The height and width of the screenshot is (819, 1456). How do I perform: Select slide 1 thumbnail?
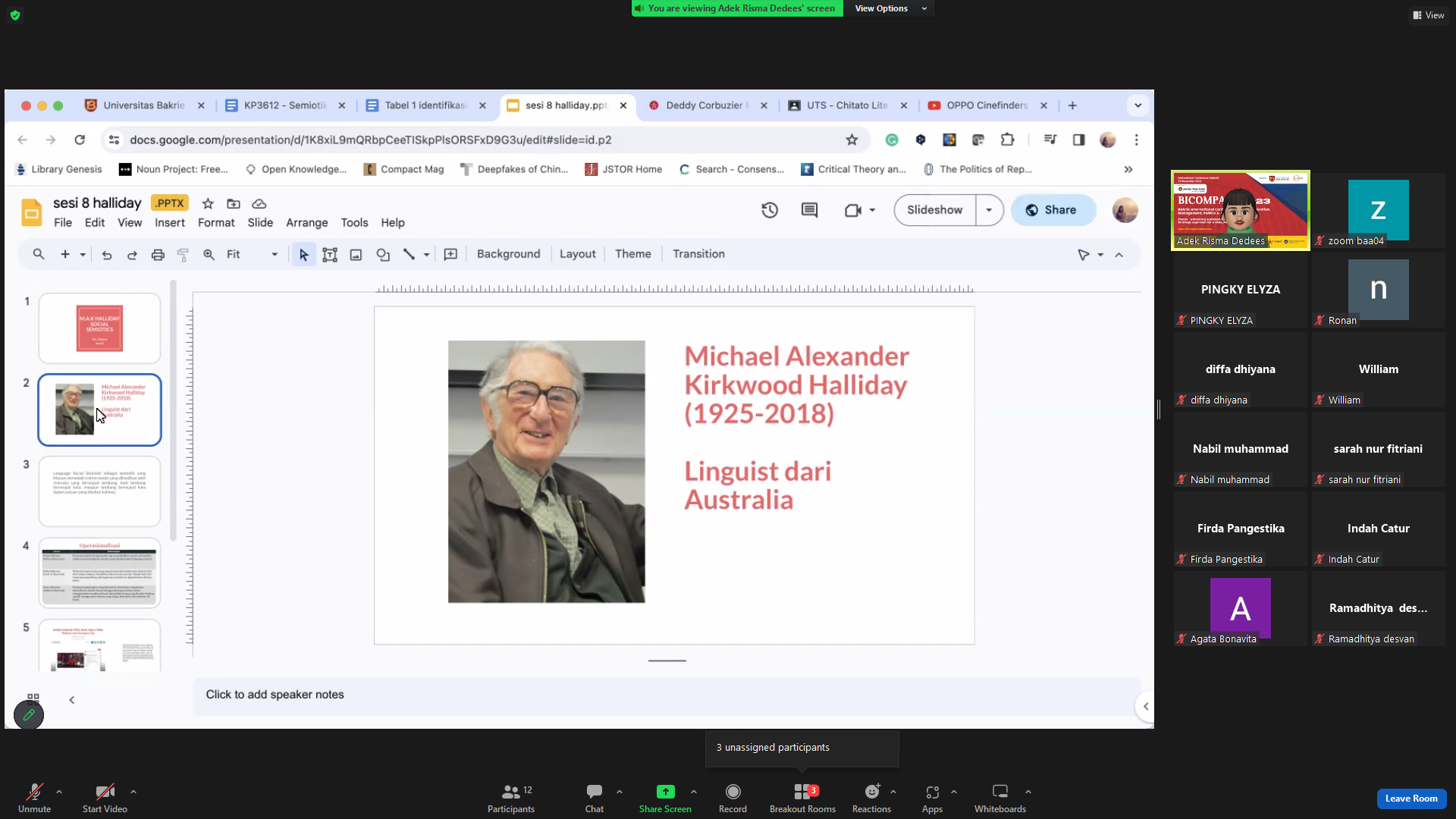(x=99, y=328)
